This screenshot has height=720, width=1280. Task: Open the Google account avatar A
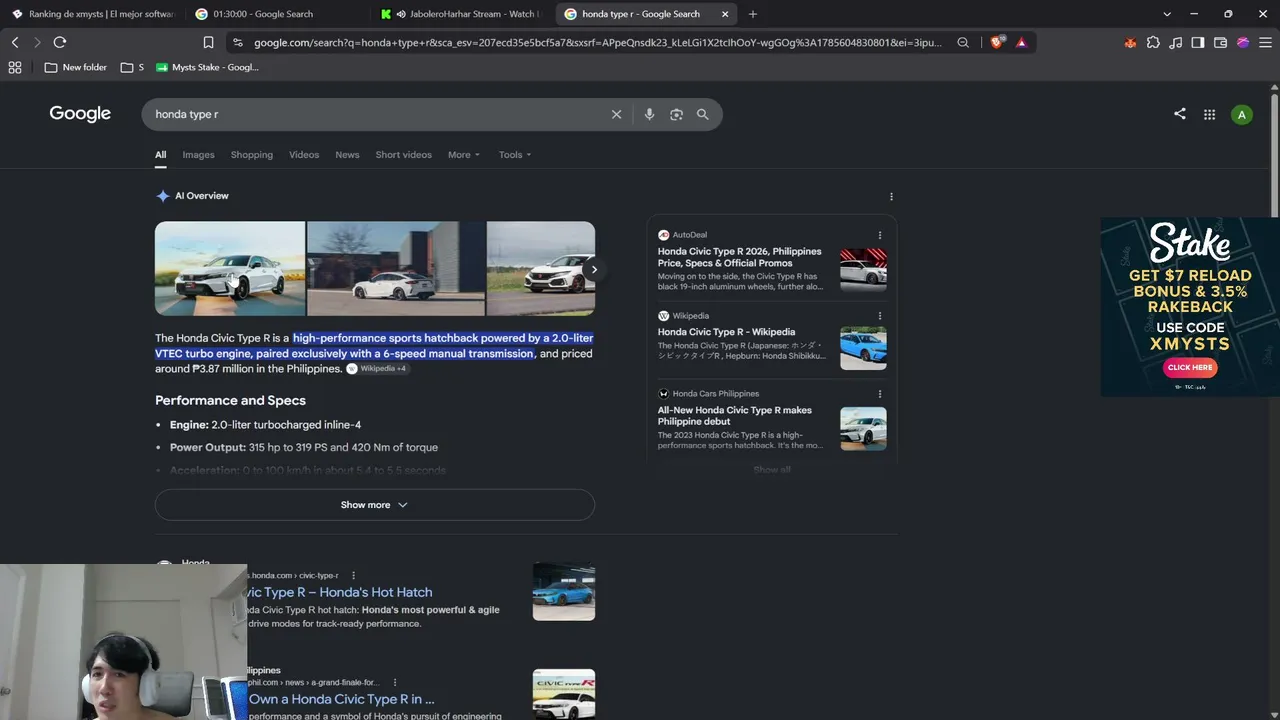(x=1242, y=115)
